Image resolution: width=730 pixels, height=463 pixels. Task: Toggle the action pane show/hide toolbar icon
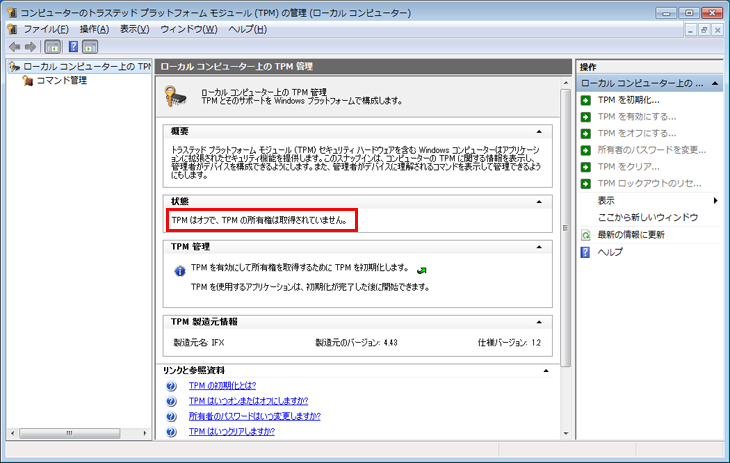pyautogui.click(x=90, y=47)
